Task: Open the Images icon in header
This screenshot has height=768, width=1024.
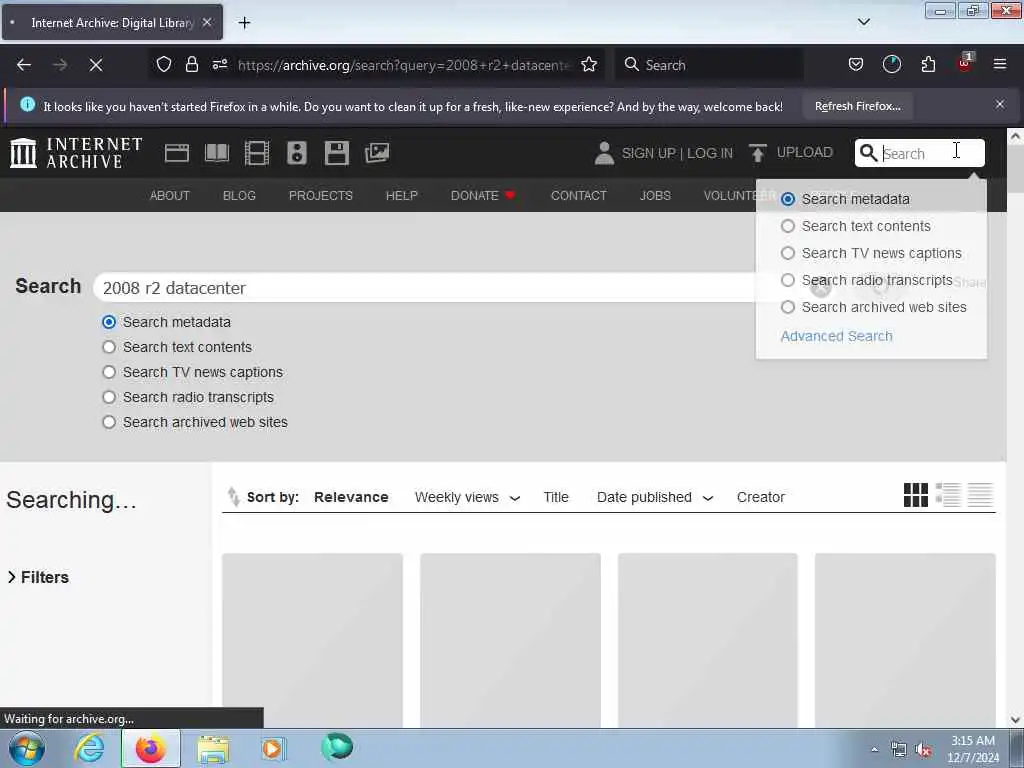Action: (x=377, y=153)
